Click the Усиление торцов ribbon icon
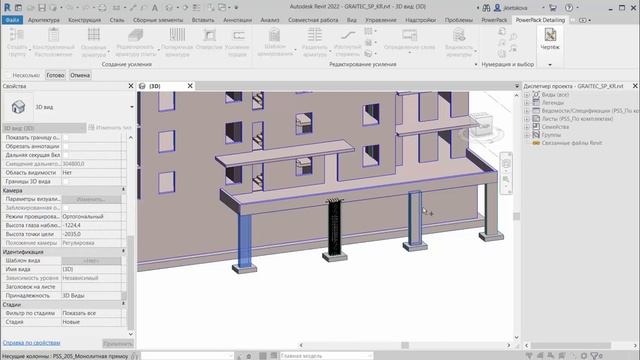Viewport: 640px width, 360px height. tap(238, 35)
